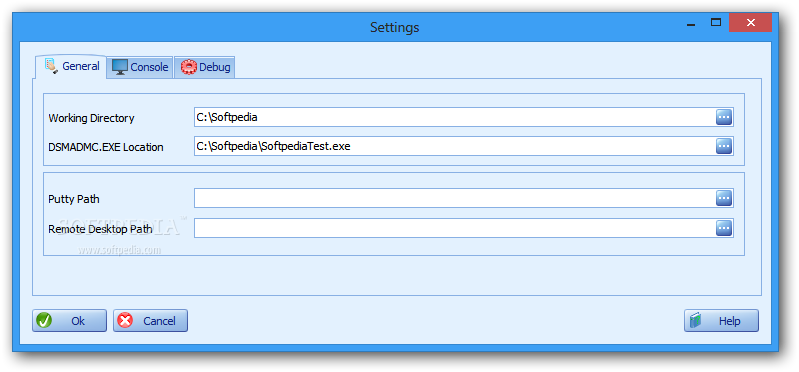Open browse dialog for DSMADMC.EXE Location
Image resolution: width=799 pixels, height=372 pixels.
pyautogui.click(x=724, y=146)
